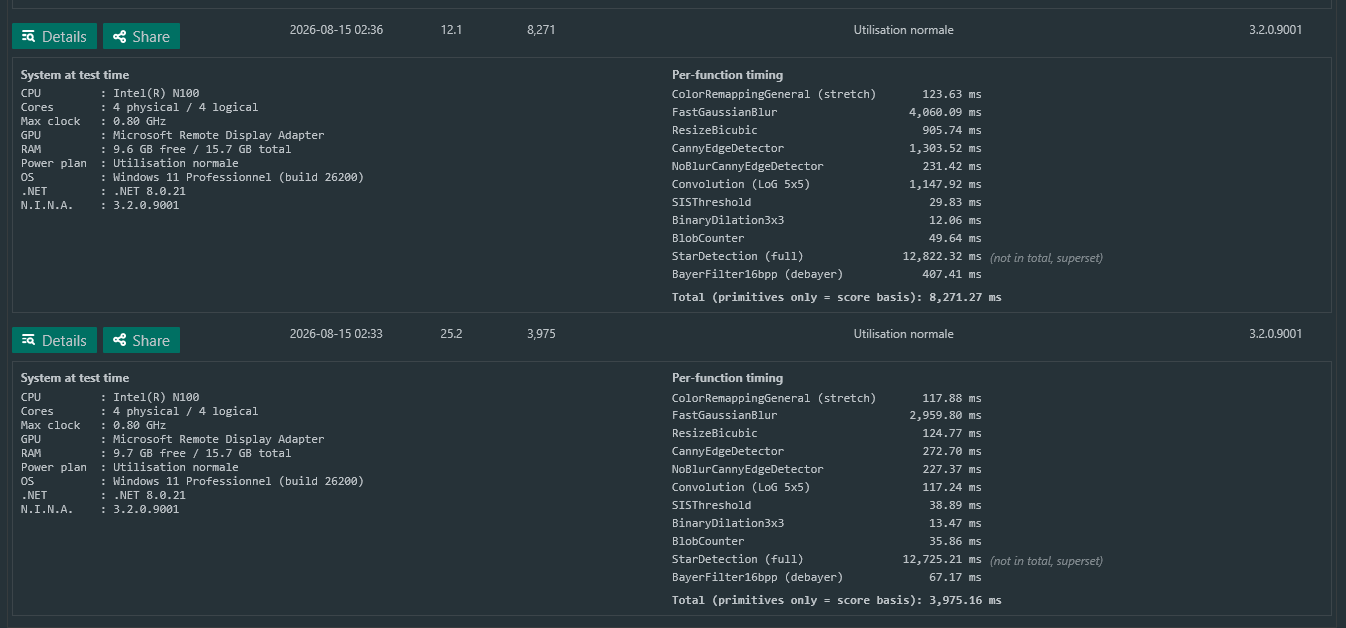
Task: Share the 02:36 benchmark result
Action: [141, 36]
